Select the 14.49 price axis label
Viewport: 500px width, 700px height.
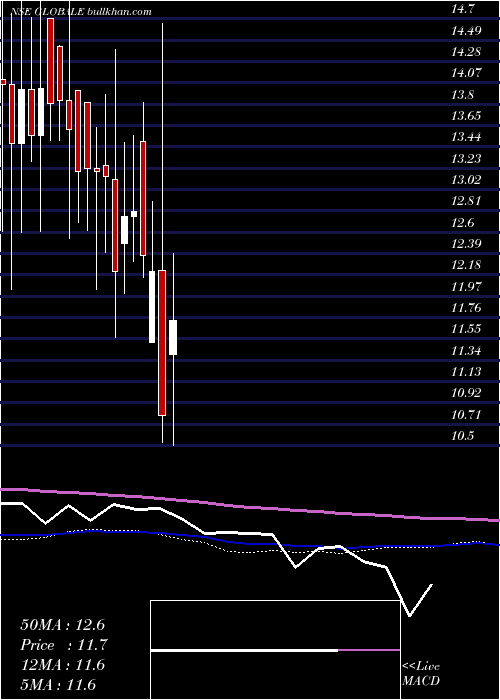(466, 30)
